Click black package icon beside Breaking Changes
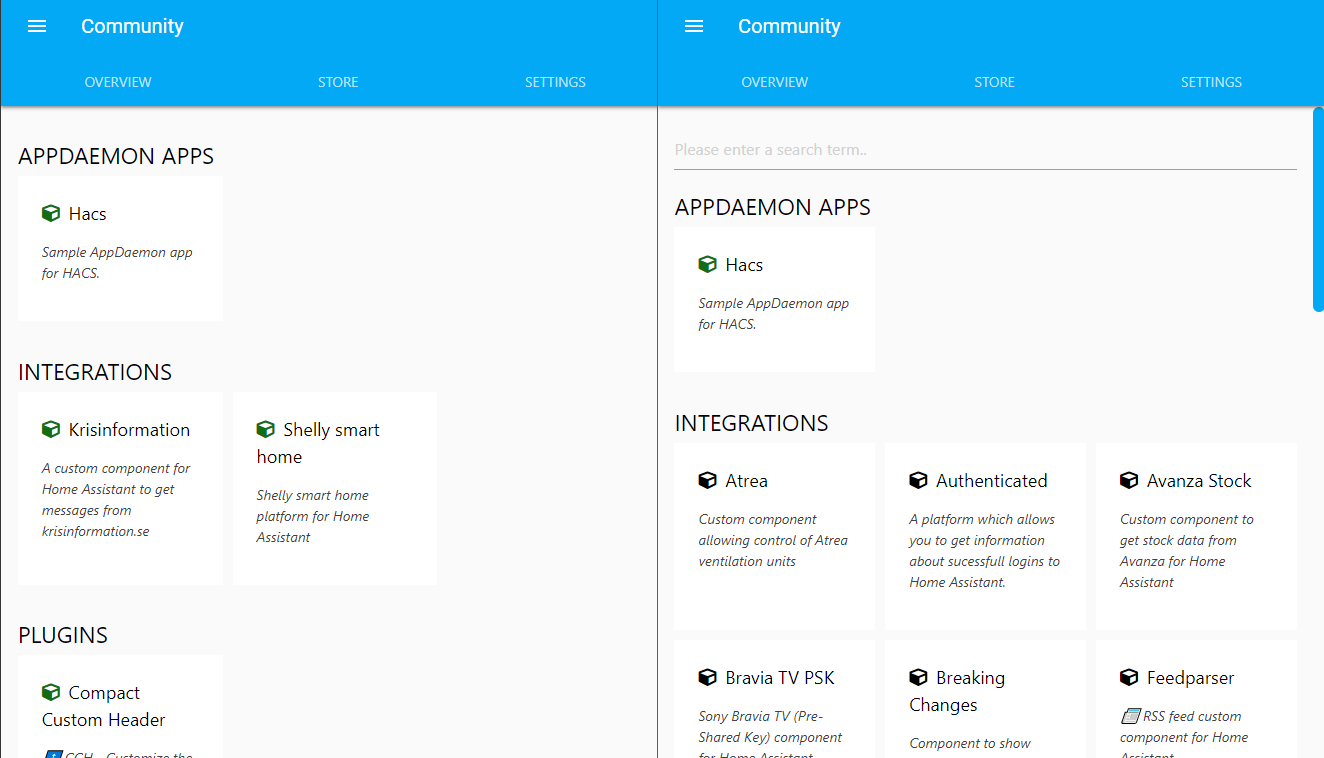 (x=918, y=677)
